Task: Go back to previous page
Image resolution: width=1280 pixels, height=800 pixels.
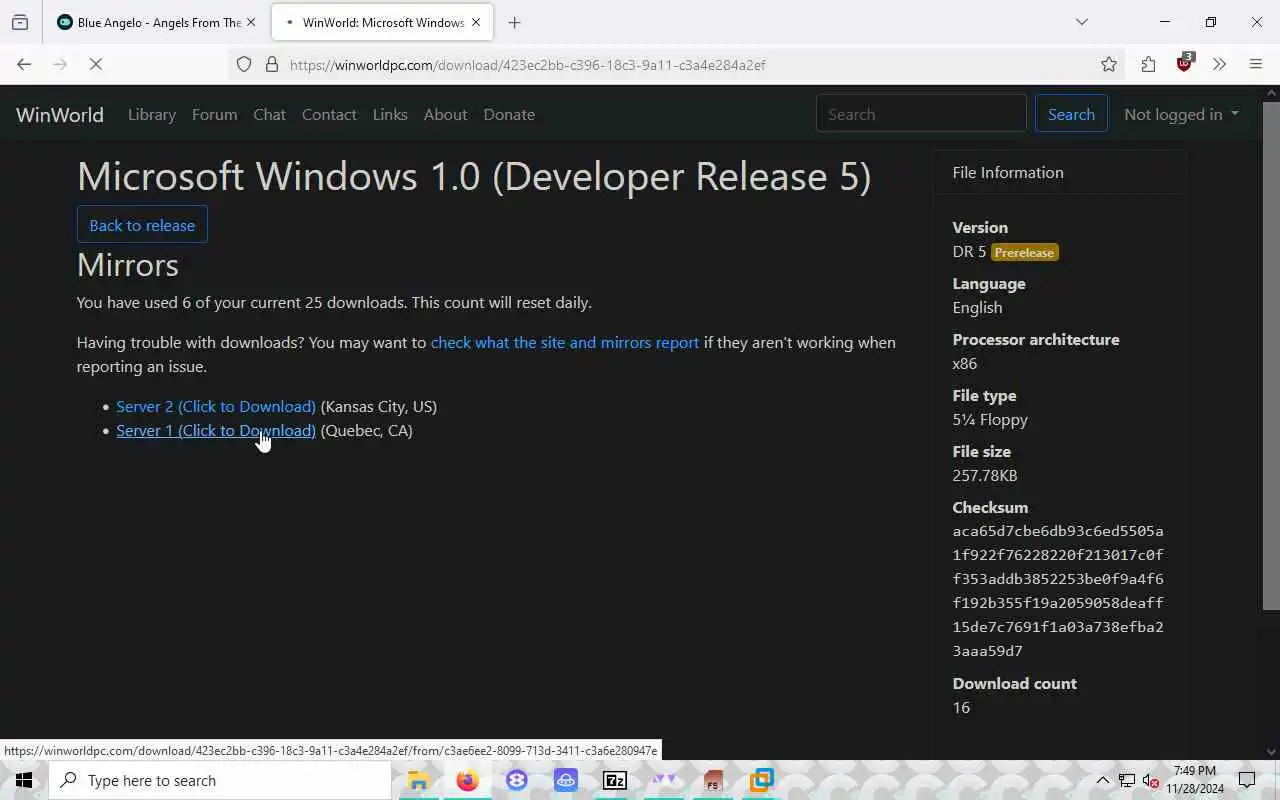Action: click(24, 64)
